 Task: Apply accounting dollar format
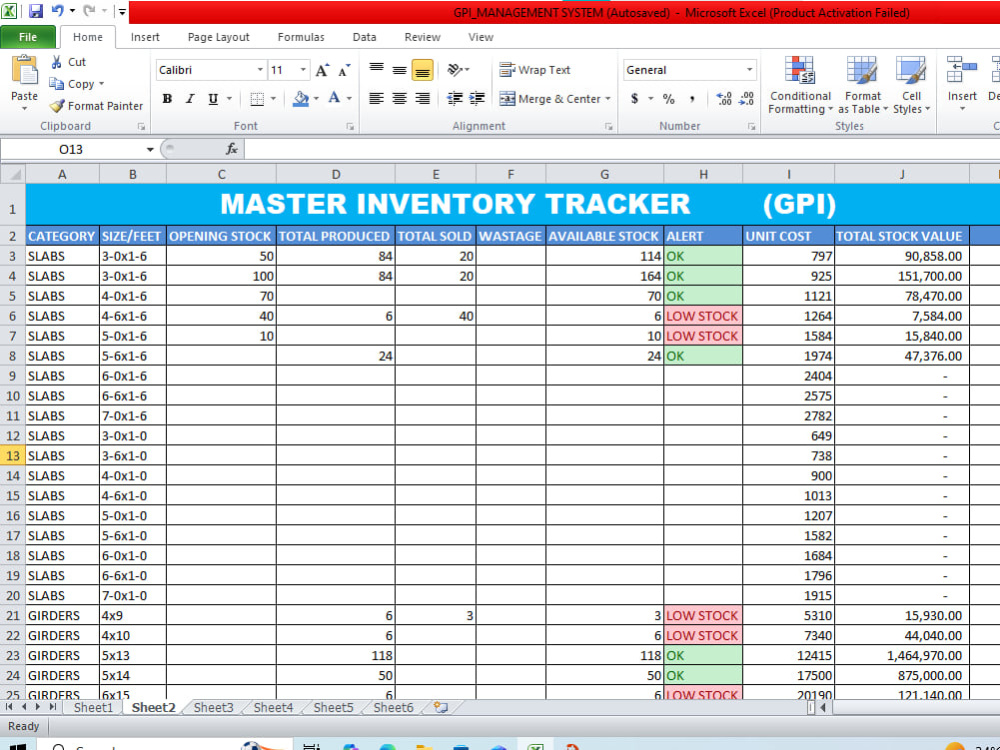click(x=635, y=99)
